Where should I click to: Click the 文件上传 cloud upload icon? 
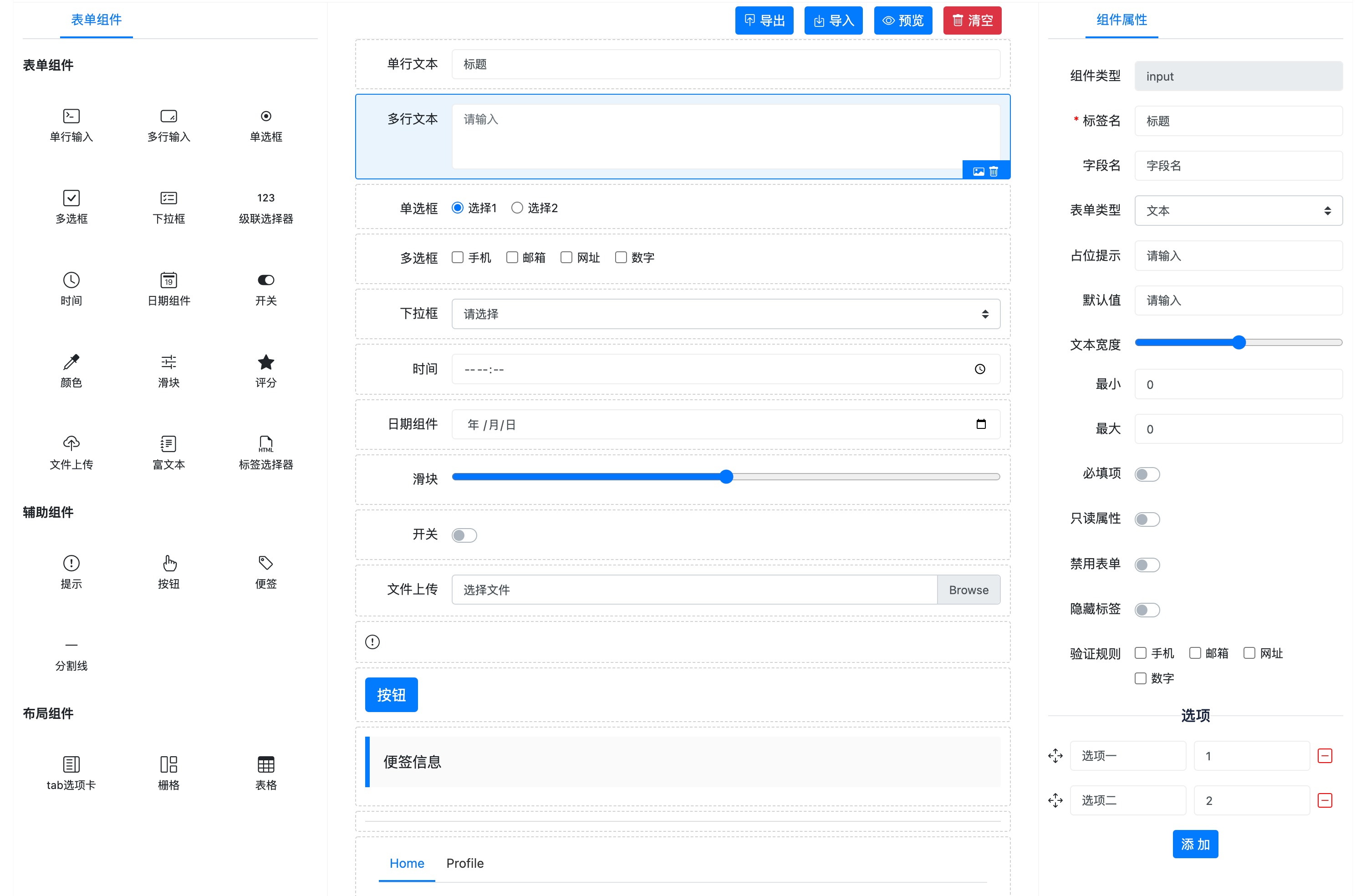click(71, 444)
